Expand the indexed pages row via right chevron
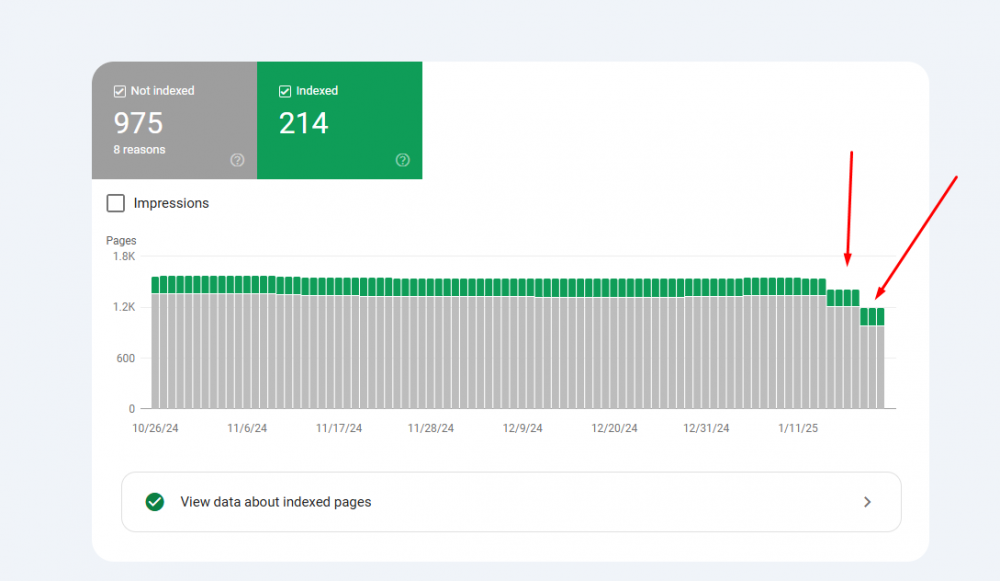The height and width of the screenshot is (581, 1000). [867, 502]
